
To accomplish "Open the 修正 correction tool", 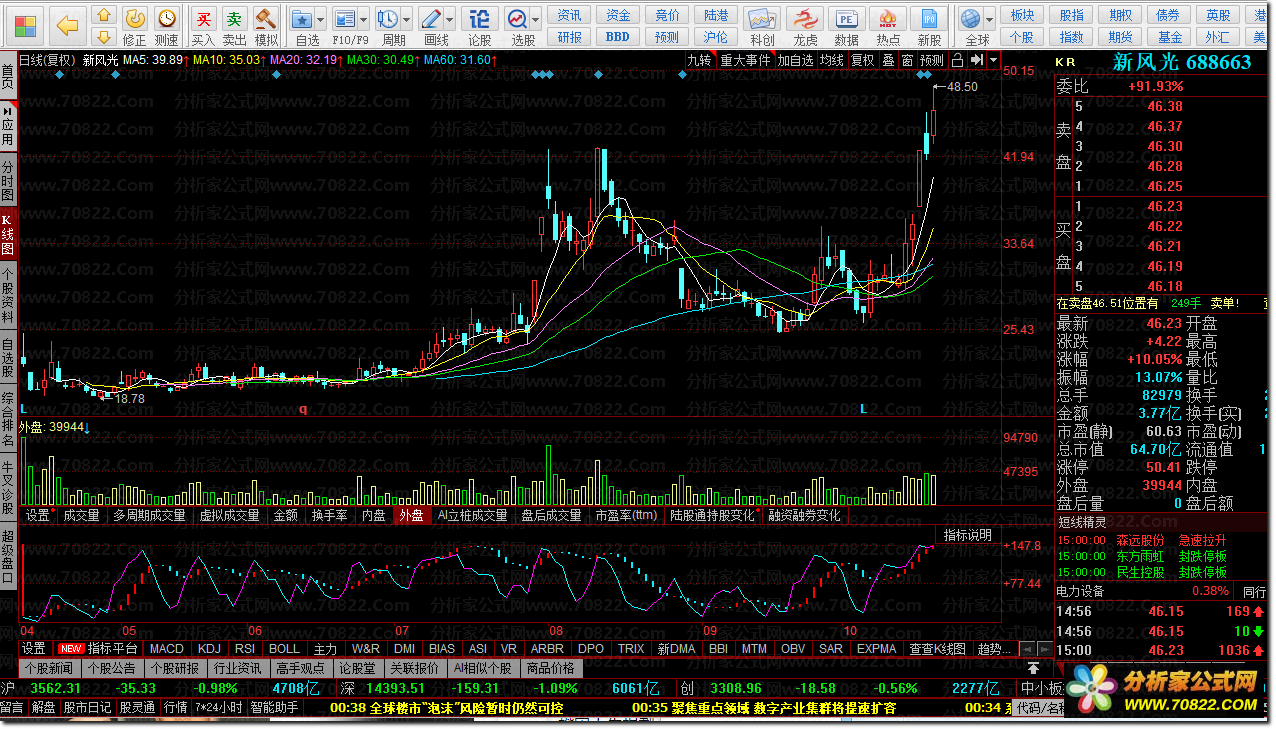I will tap(135, 26).
